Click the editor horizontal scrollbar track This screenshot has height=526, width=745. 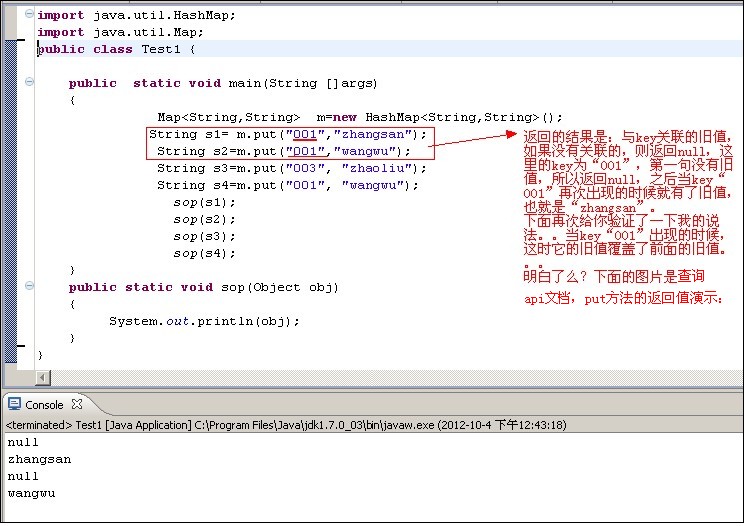pyautogui.click(x=400, y=377)
